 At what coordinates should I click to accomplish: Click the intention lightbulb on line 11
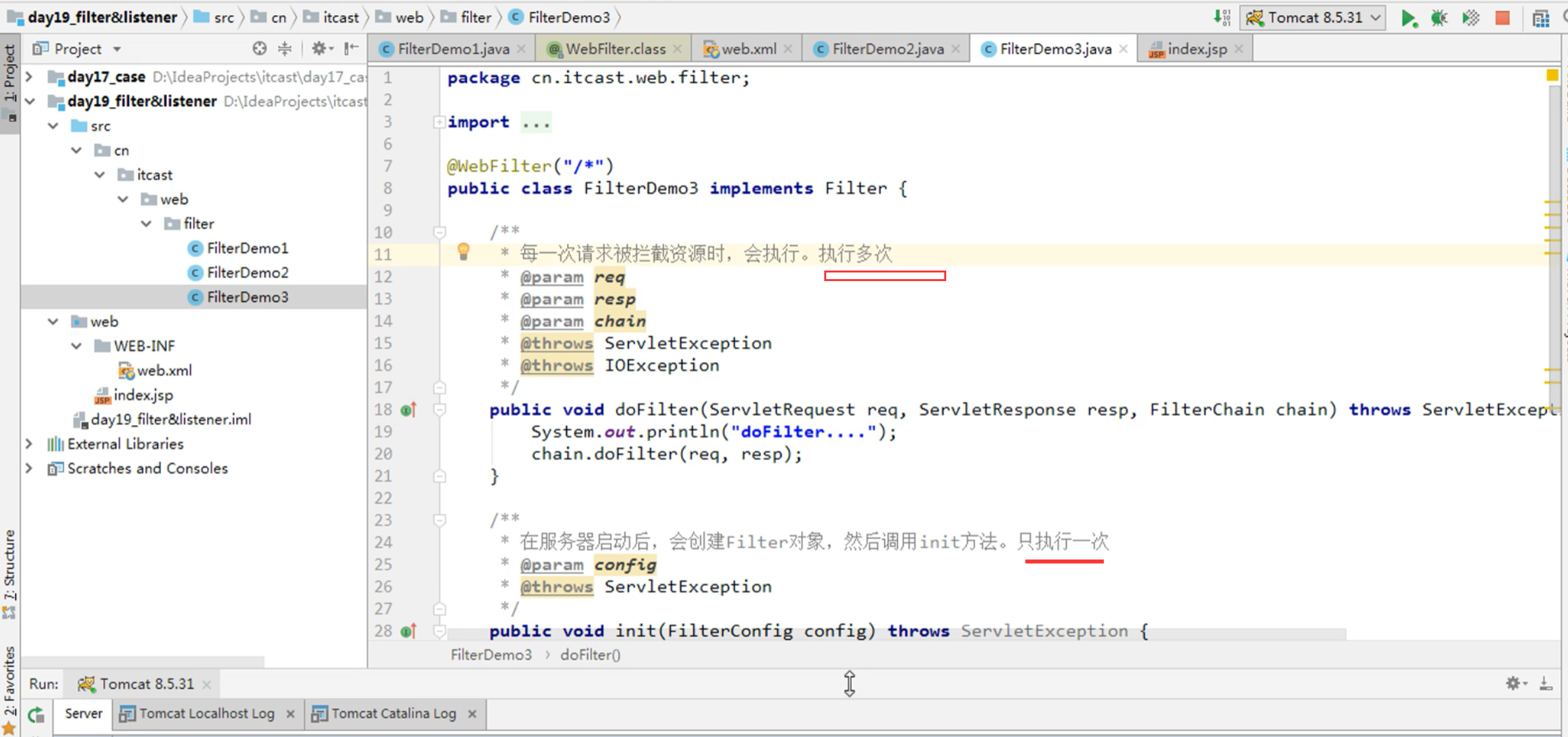463,251
